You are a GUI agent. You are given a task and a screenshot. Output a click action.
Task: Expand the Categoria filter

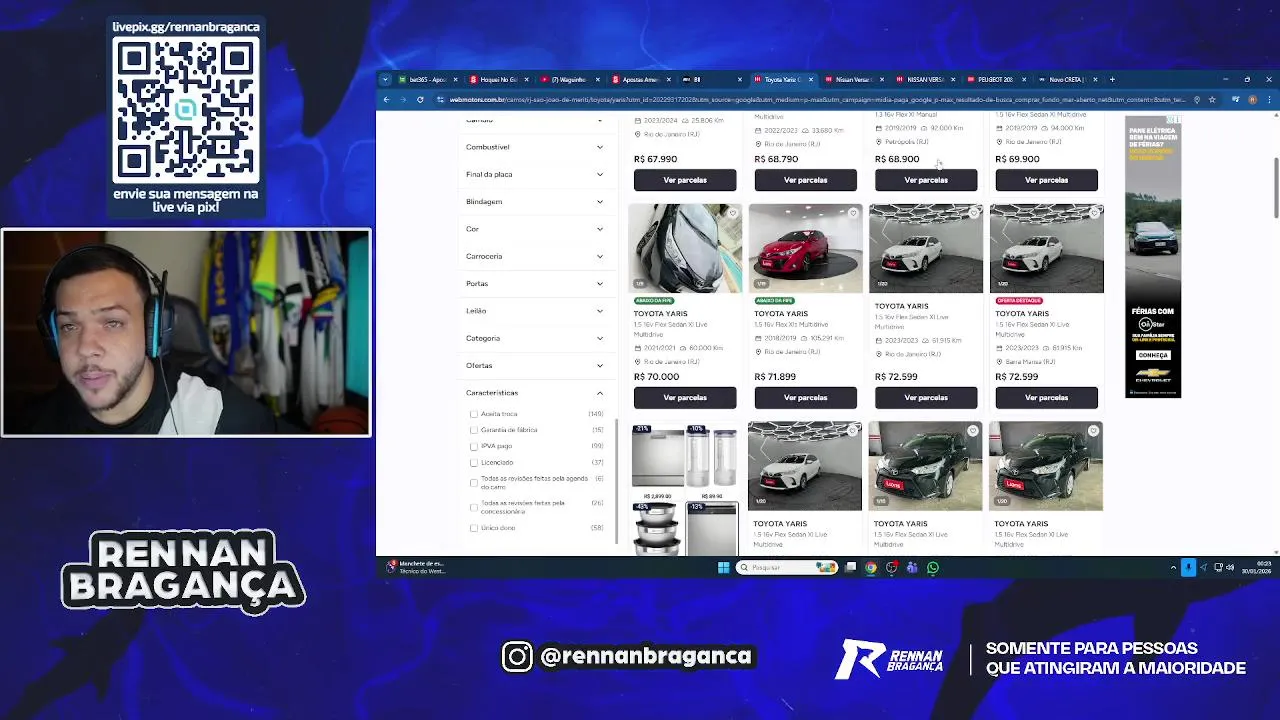[x=535, y=338]
